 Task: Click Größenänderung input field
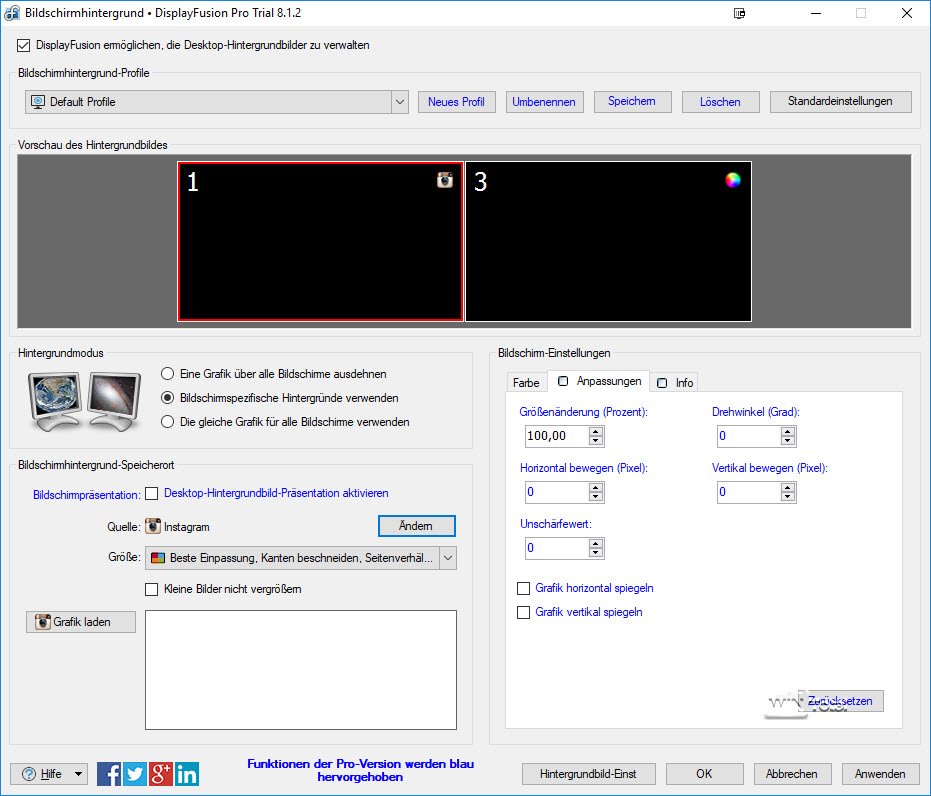[558, 436]
